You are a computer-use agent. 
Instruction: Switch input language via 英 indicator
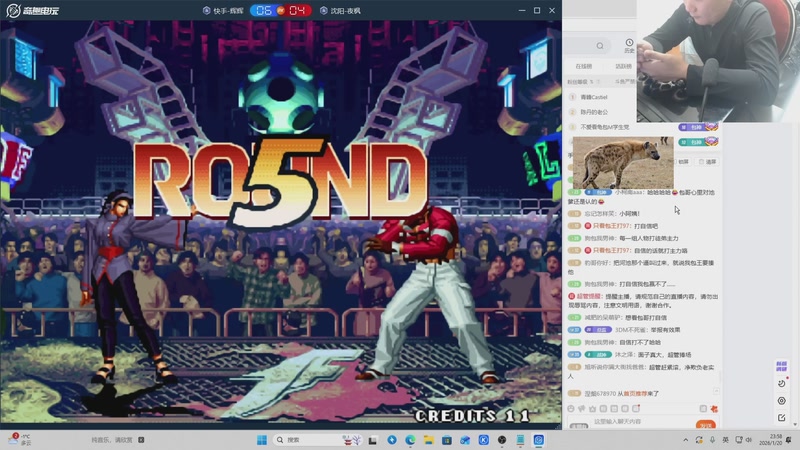[x=726, y=440]
